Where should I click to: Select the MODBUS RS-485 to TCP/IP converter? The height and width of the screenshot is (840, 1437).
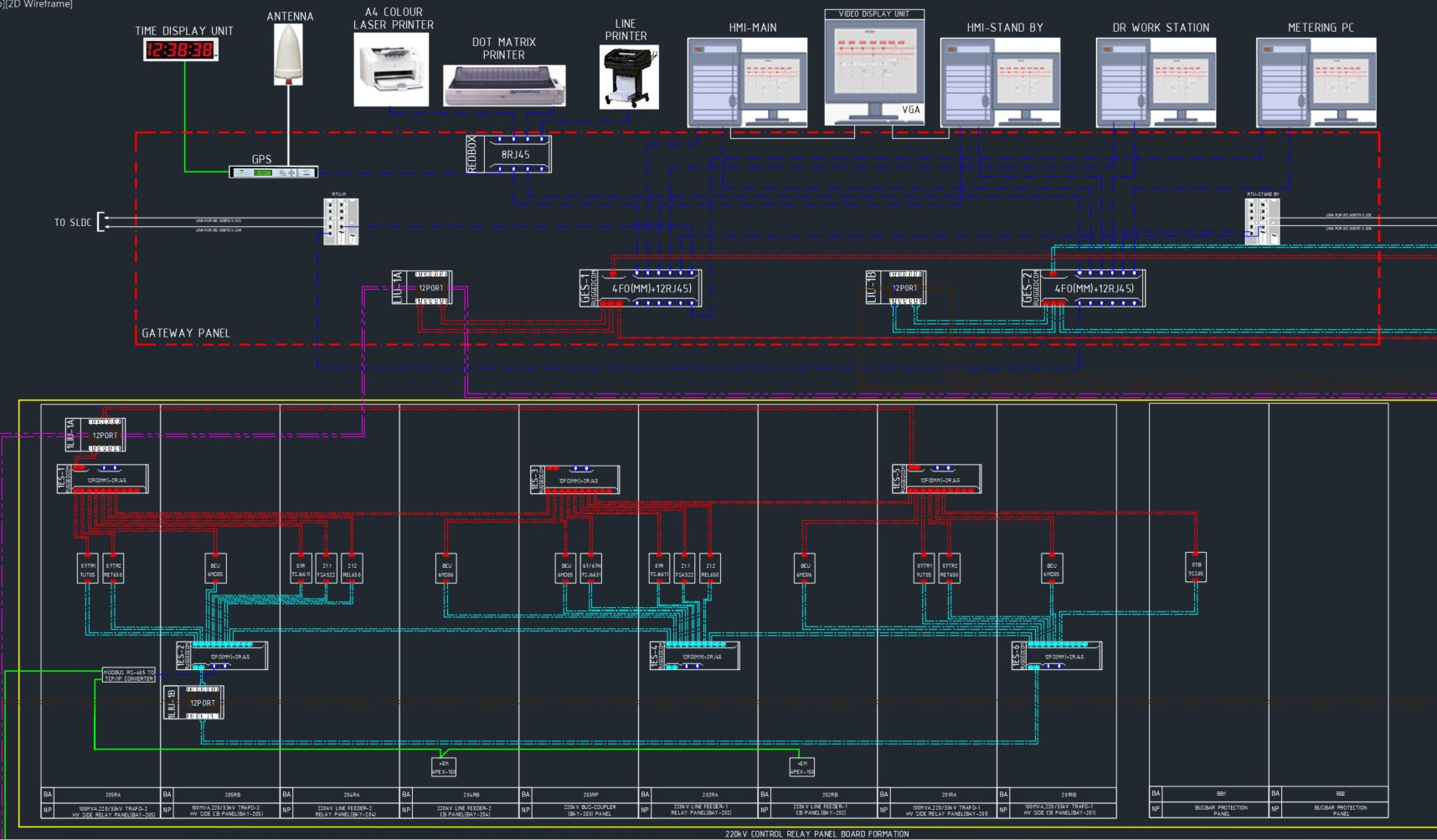129,675
